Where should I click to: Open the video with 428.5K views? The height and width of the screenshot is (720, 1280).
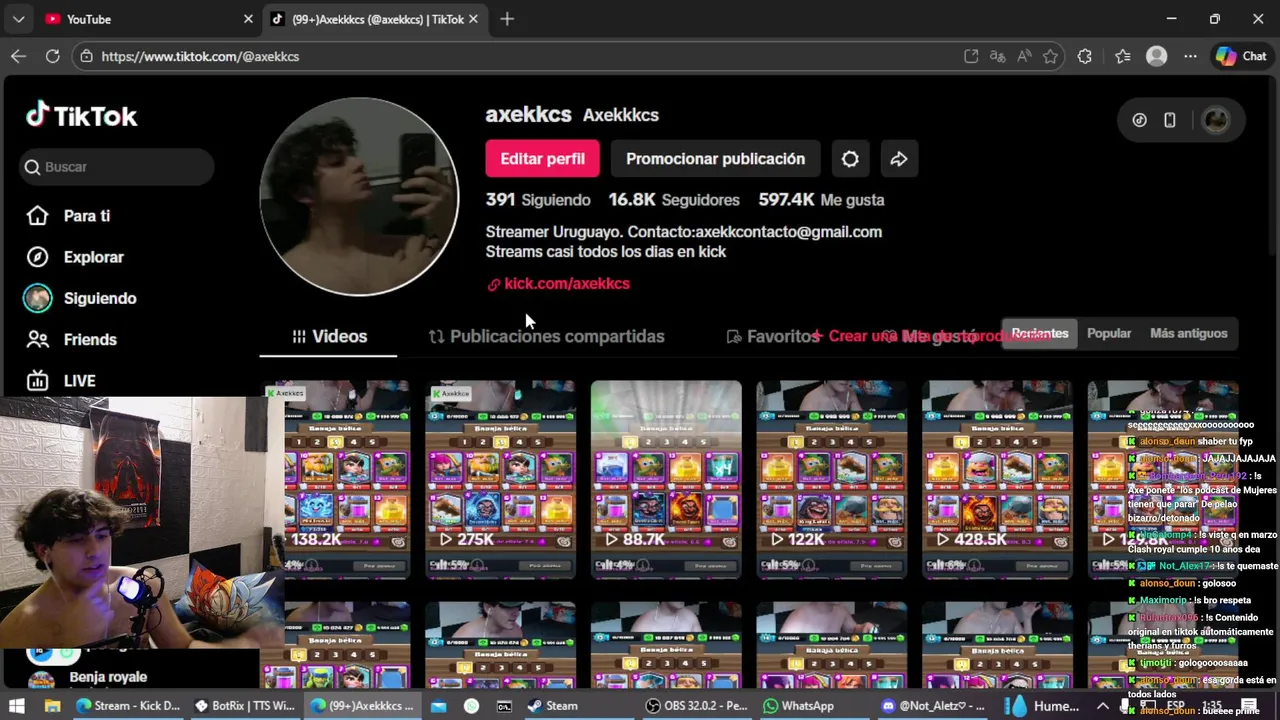pyautogui.click(x=997, y=479)
